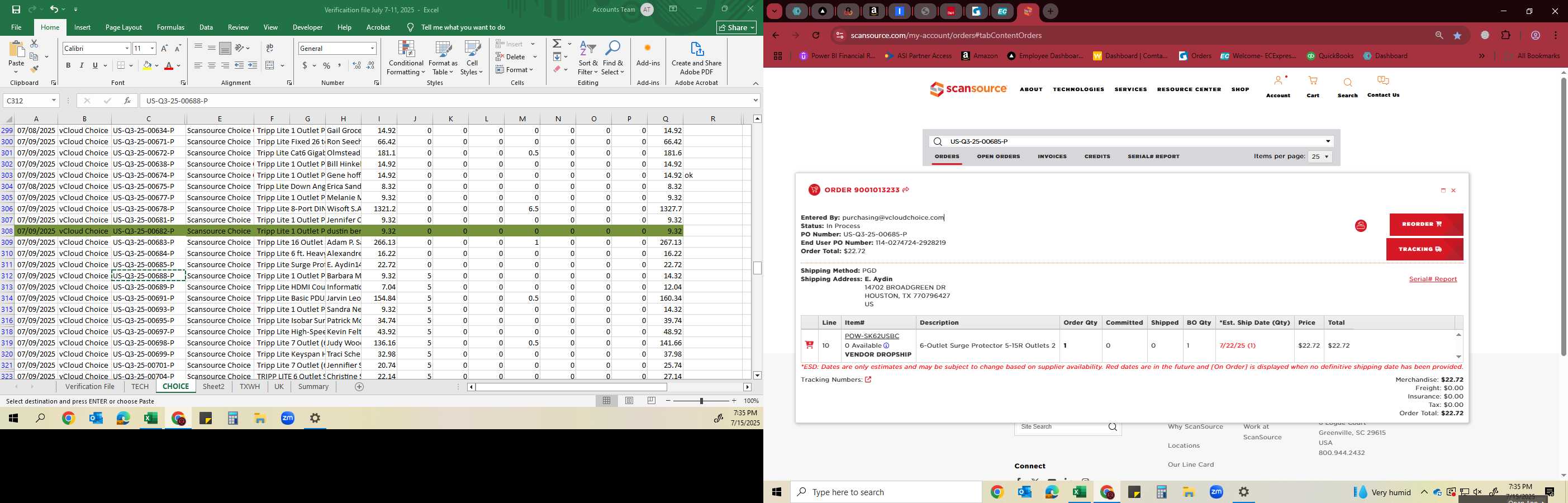
Task: Click Chrome reload page icon
Action: point(816,35)
